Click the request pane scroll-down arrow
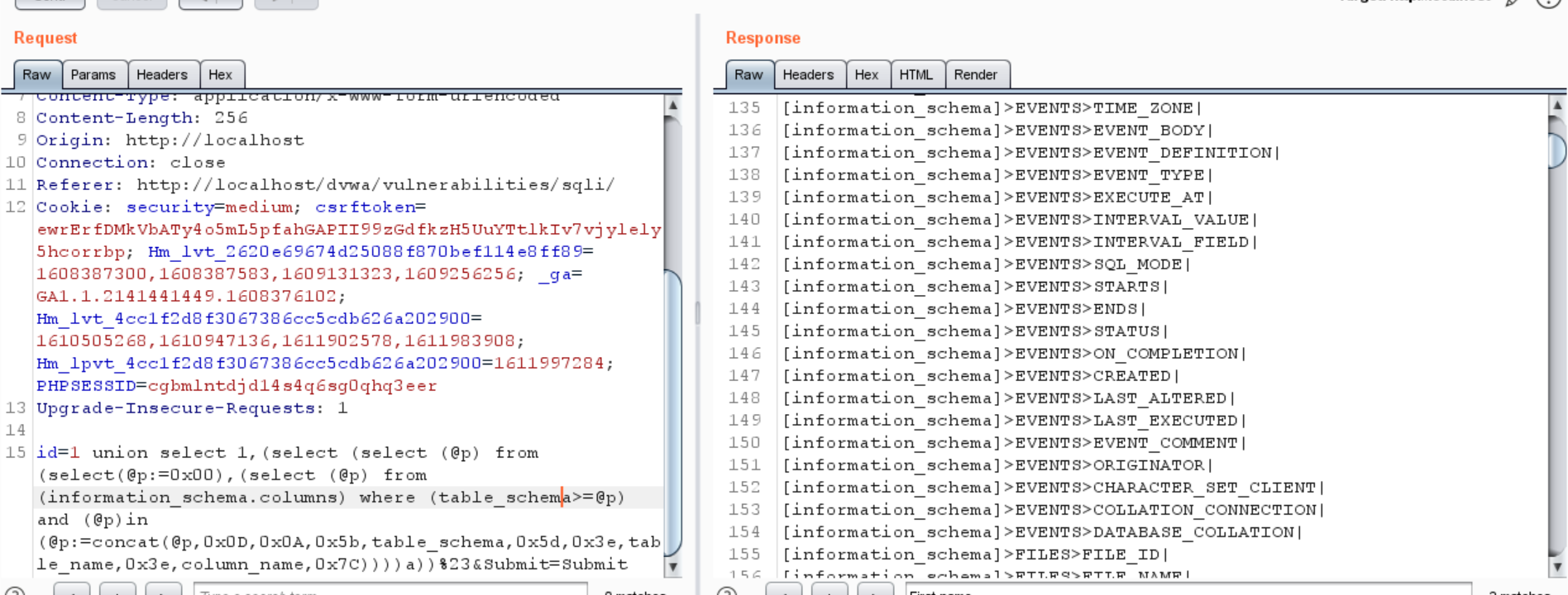Viewport: 1568px width, 595px height. [673, 567]
